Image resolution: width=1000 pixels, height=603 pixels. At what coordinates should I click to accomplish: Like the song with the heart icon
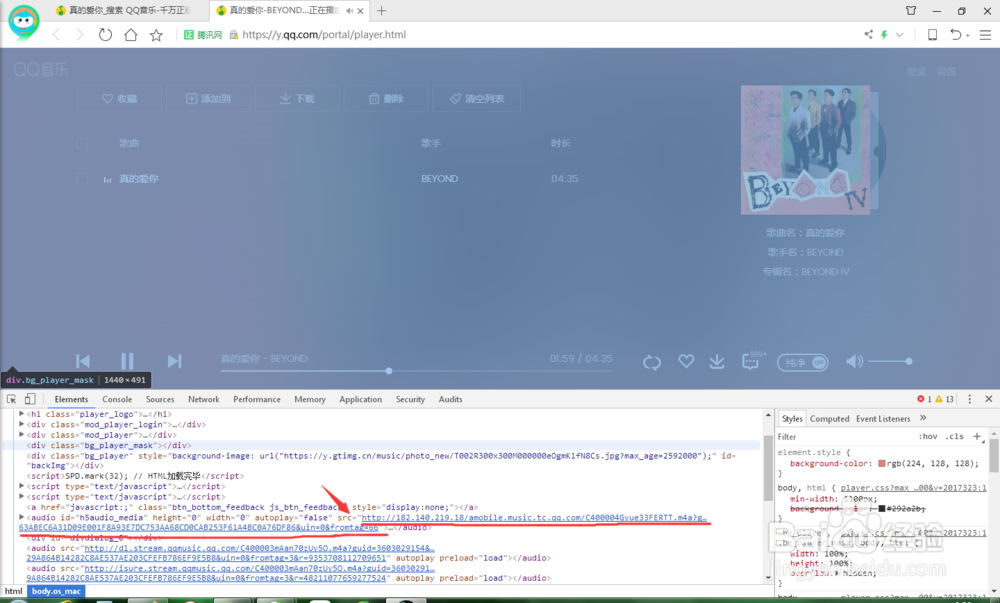pos(686,361)
